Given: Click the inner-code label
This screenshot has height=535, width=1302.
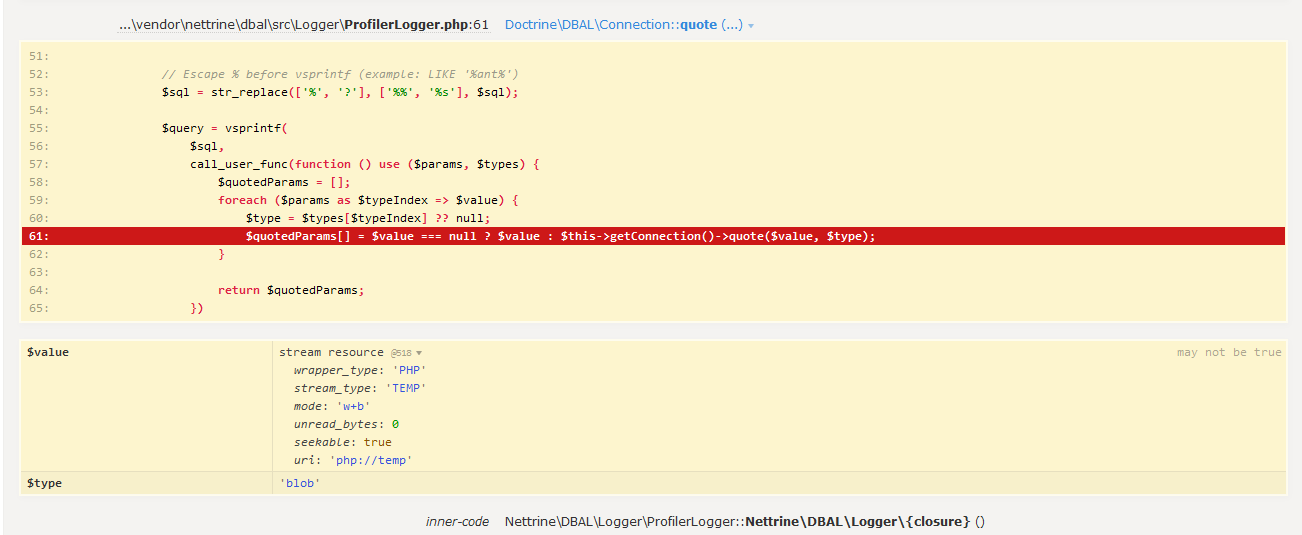Looking at the screenshot, I should [x=457, y=522].
